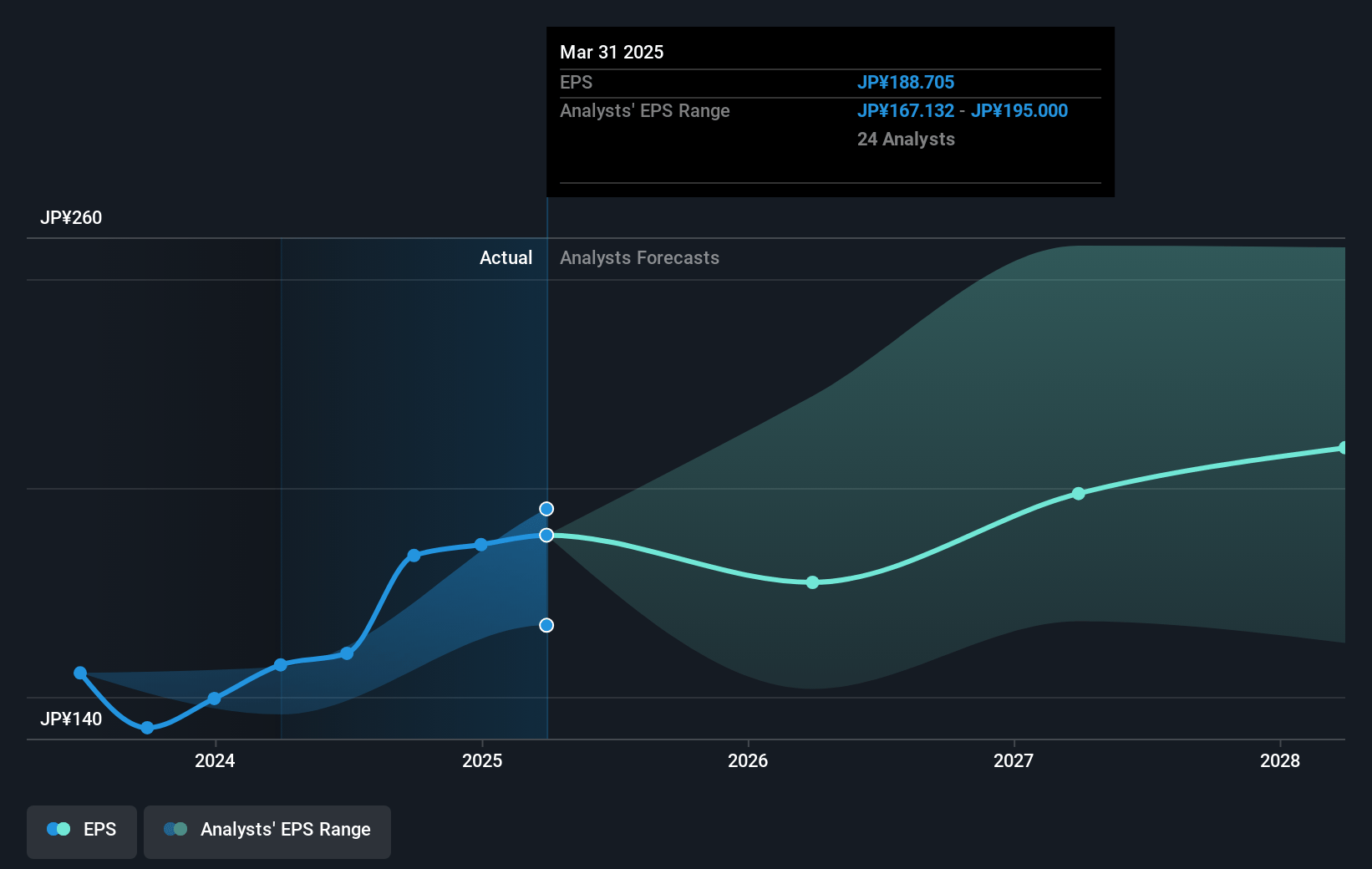Select the Mar 31 2025 EPS data point
Image resolution: width=1372 pixels, height=869 pixels.
tap(546, 535)
